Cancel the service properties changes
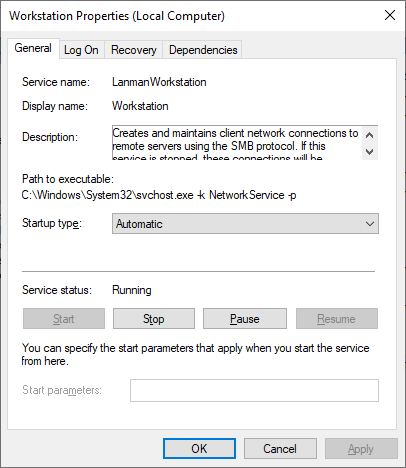The width and height of the screenshot is (406, 468). click(x=280, y=449)
